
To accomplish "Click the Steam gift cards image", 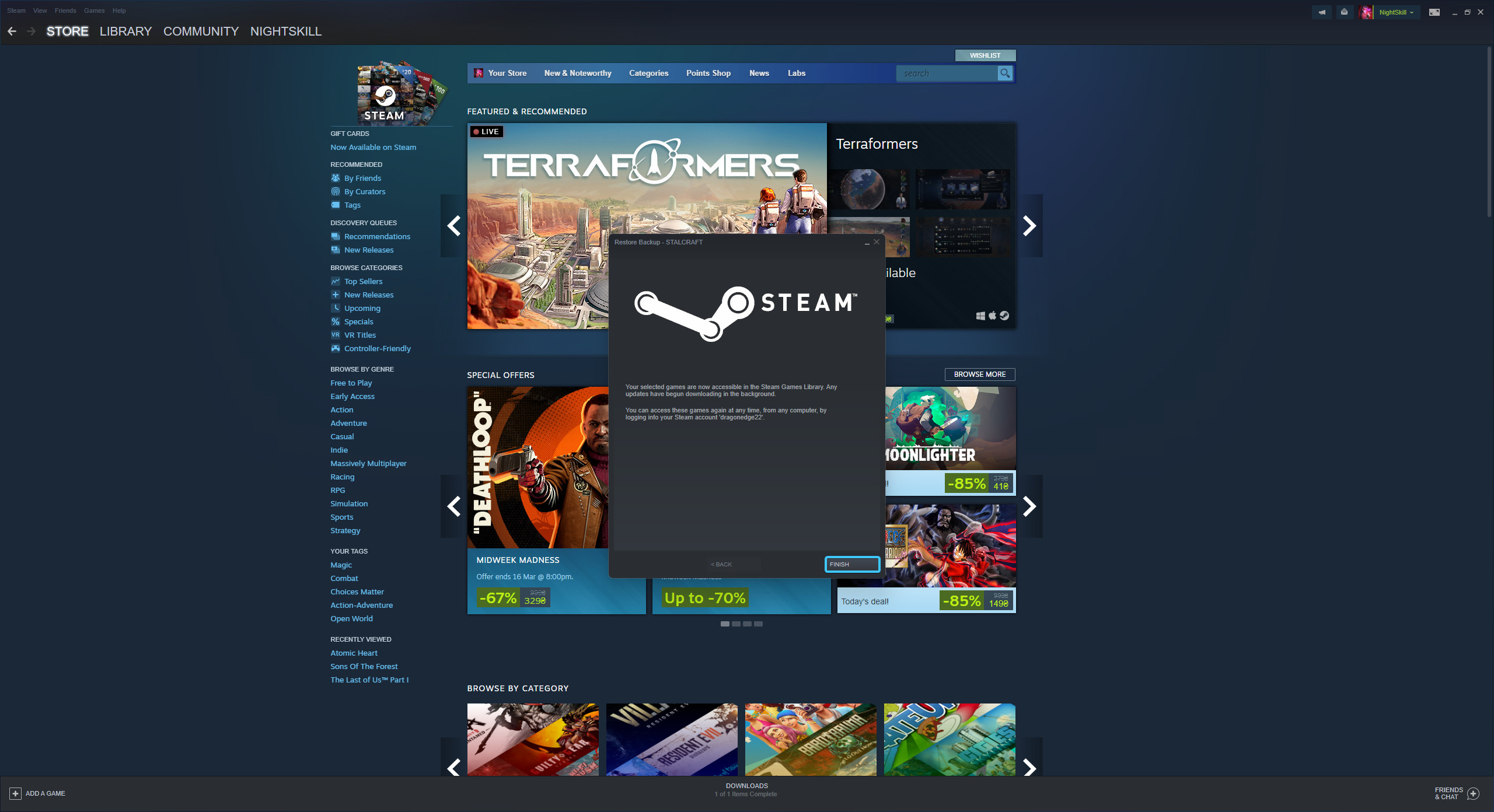I will tap(402, 92).
